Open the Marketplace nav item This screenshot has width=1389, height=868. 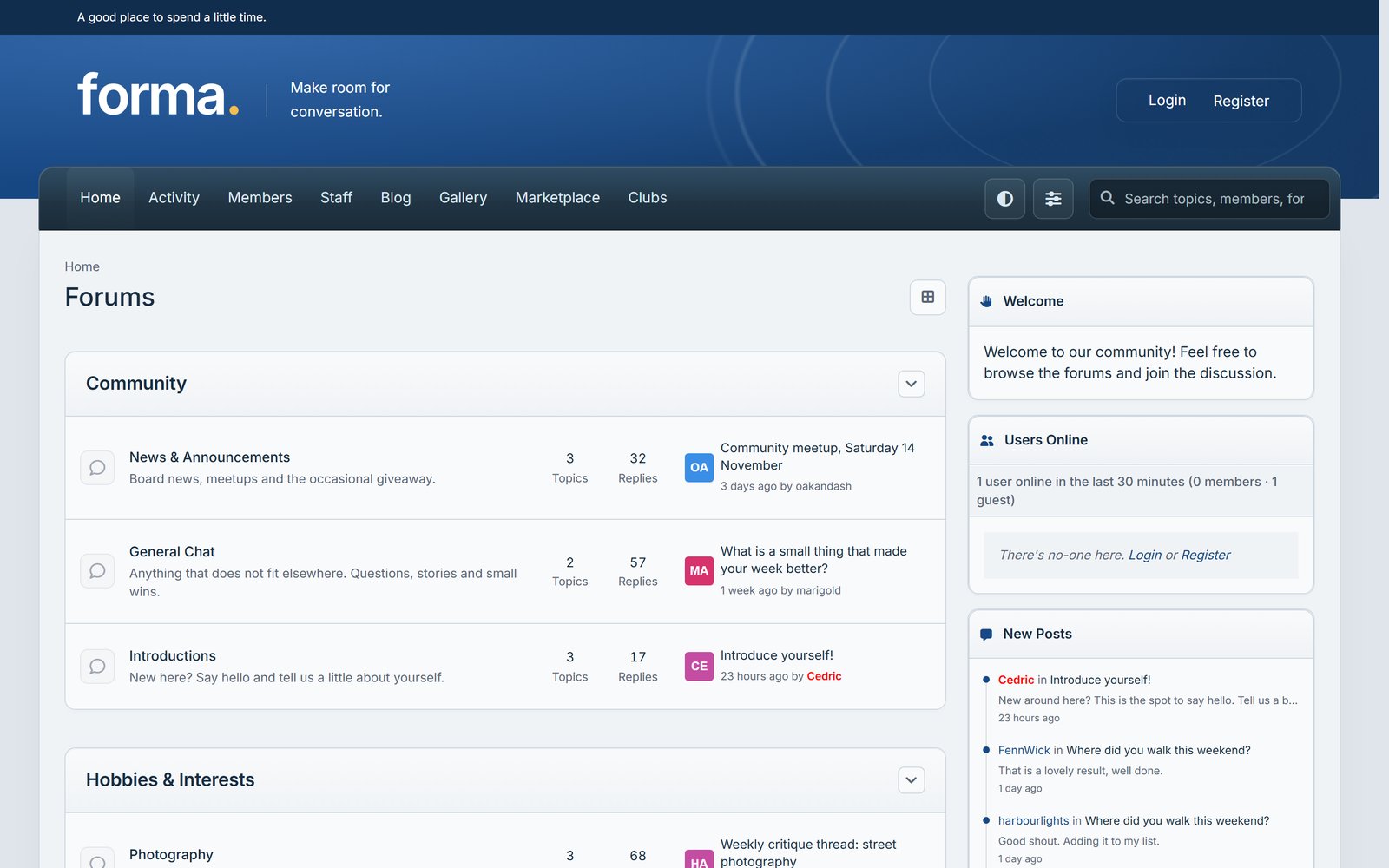click(557, 198)
